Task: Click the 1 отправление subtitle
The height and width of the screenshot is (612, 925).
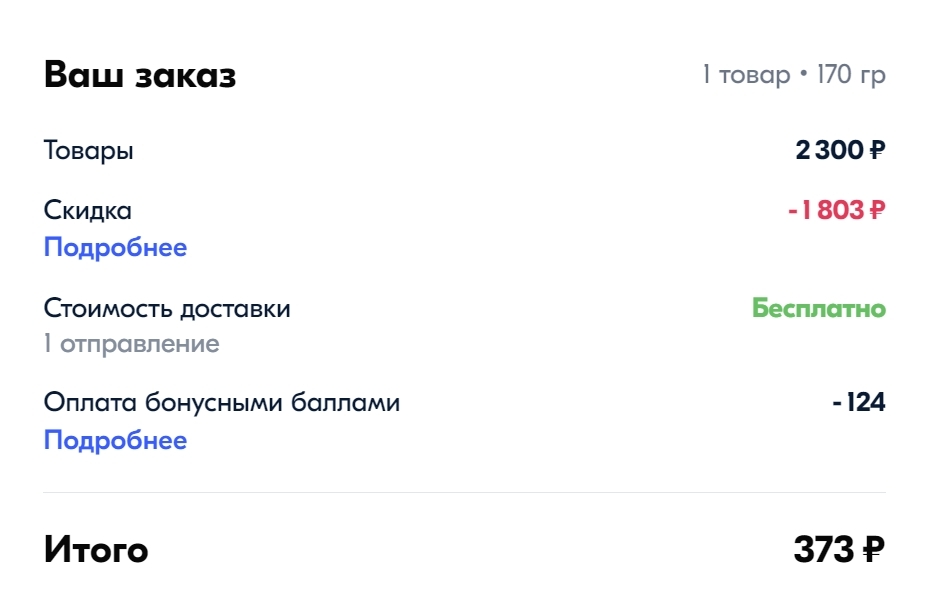Action: tap(131, 344)
